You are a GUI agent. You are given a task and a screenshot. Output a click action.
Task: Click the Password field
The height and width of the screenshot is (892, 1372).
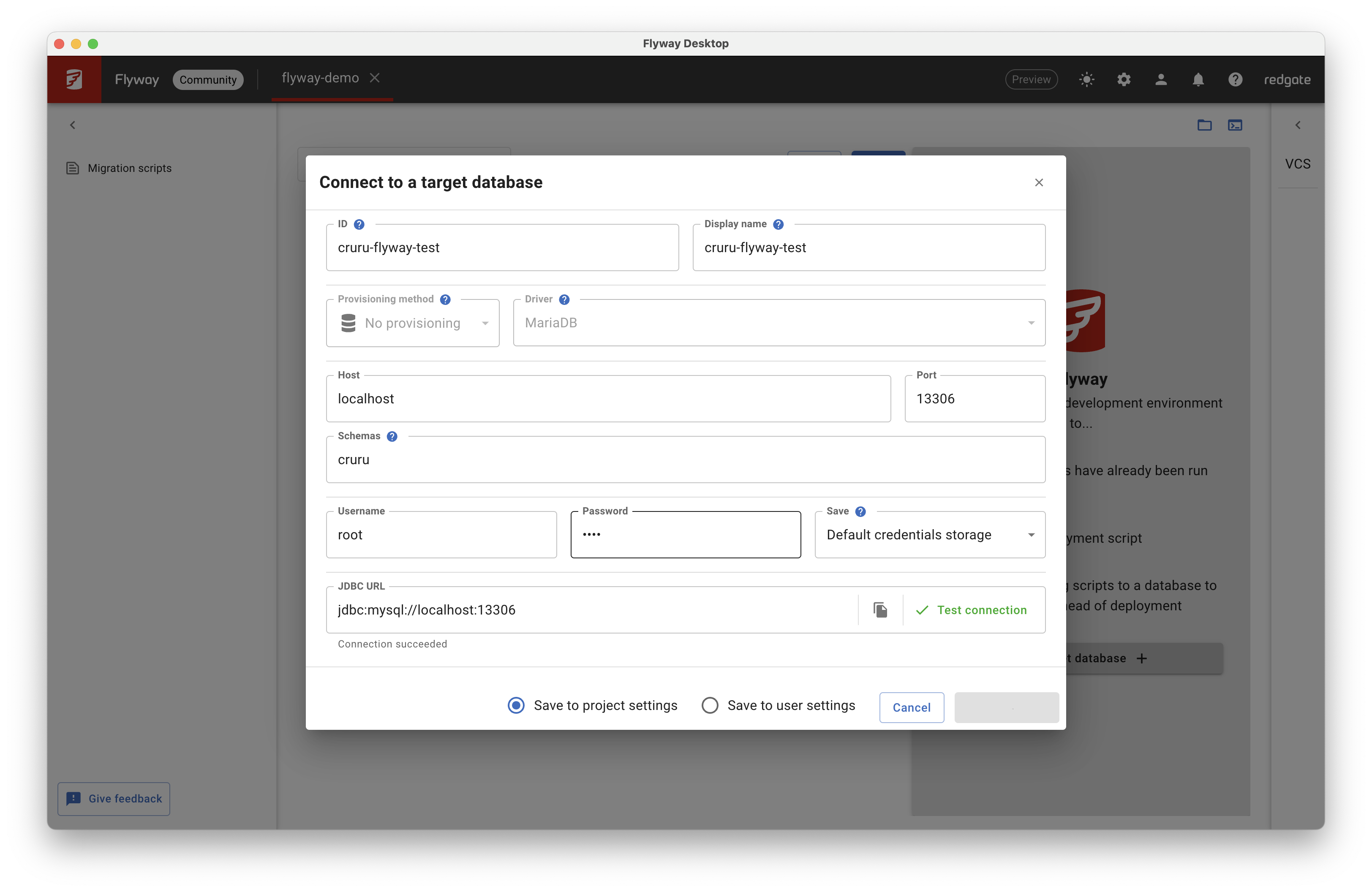tap(686, 535)
